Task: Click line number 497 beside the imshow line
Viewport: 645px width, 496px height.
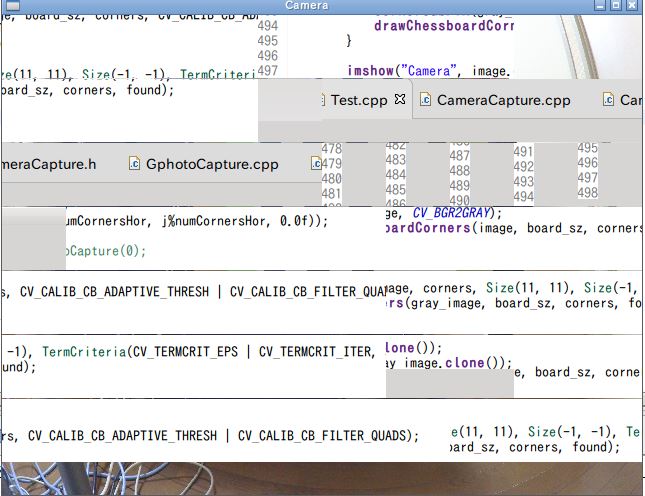Action: coord(268,71)
